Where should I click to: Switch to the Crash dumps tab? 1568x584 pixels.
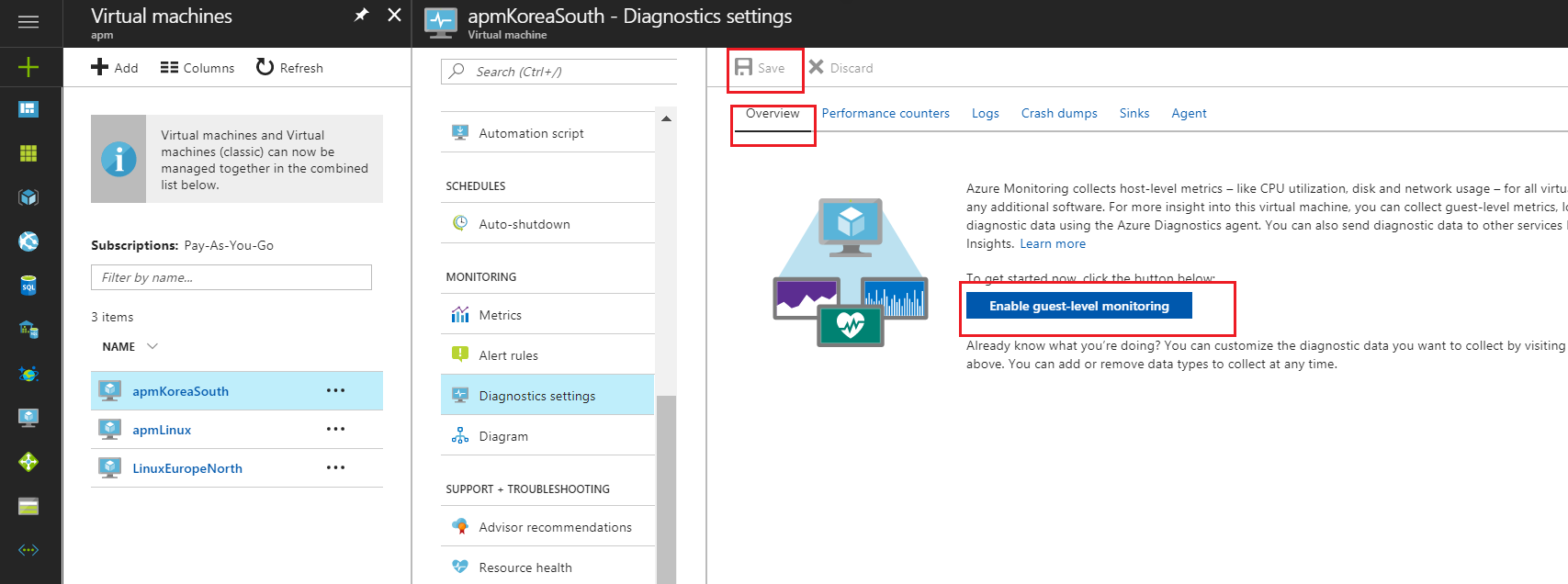(1059, 113)
